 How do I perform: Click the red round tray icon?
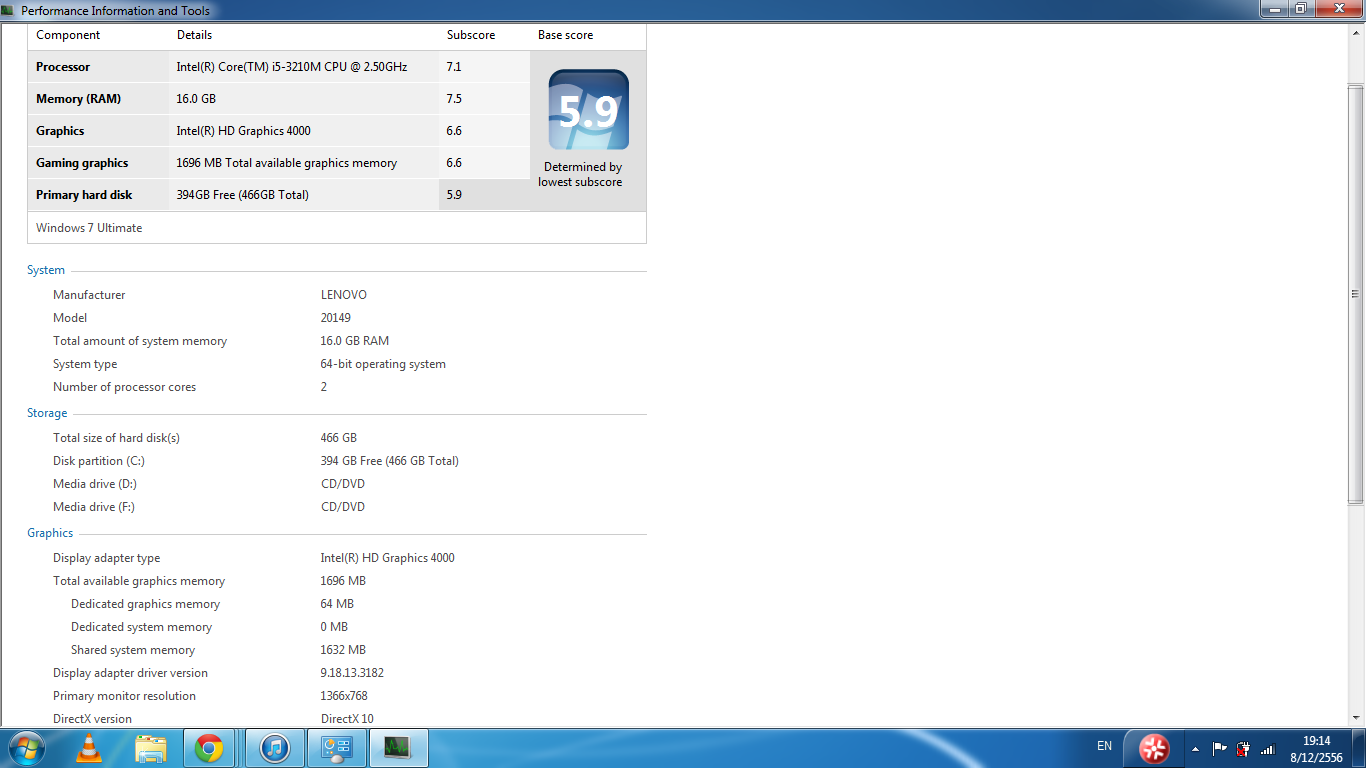point(1155,748)
